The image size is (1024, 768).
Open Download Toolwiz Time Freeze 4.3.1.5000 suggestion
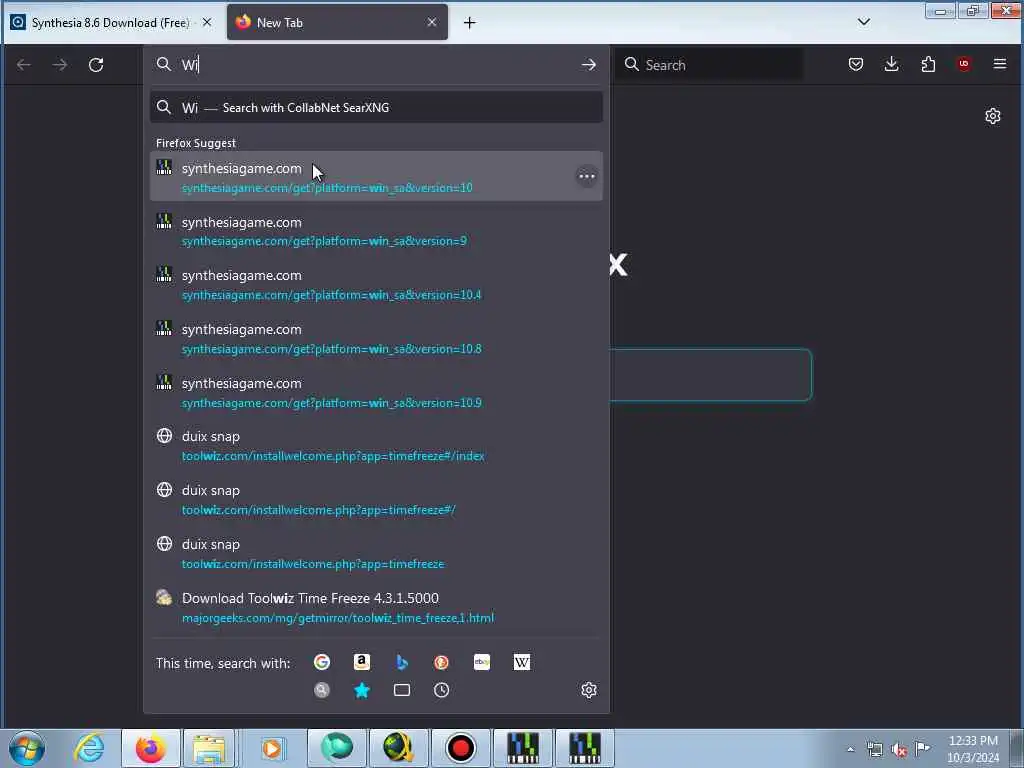(x=376, y=607)
